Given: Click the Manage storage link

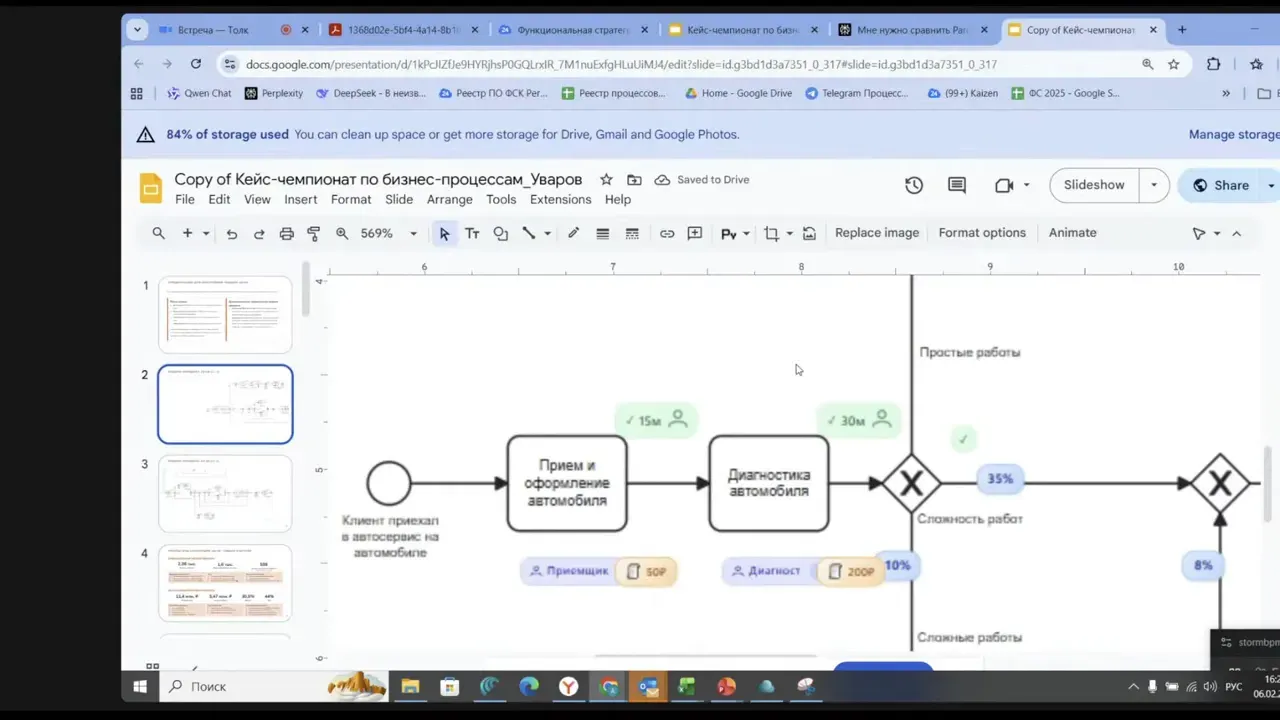Looking at the screenshot, I should coord(1233,134).
